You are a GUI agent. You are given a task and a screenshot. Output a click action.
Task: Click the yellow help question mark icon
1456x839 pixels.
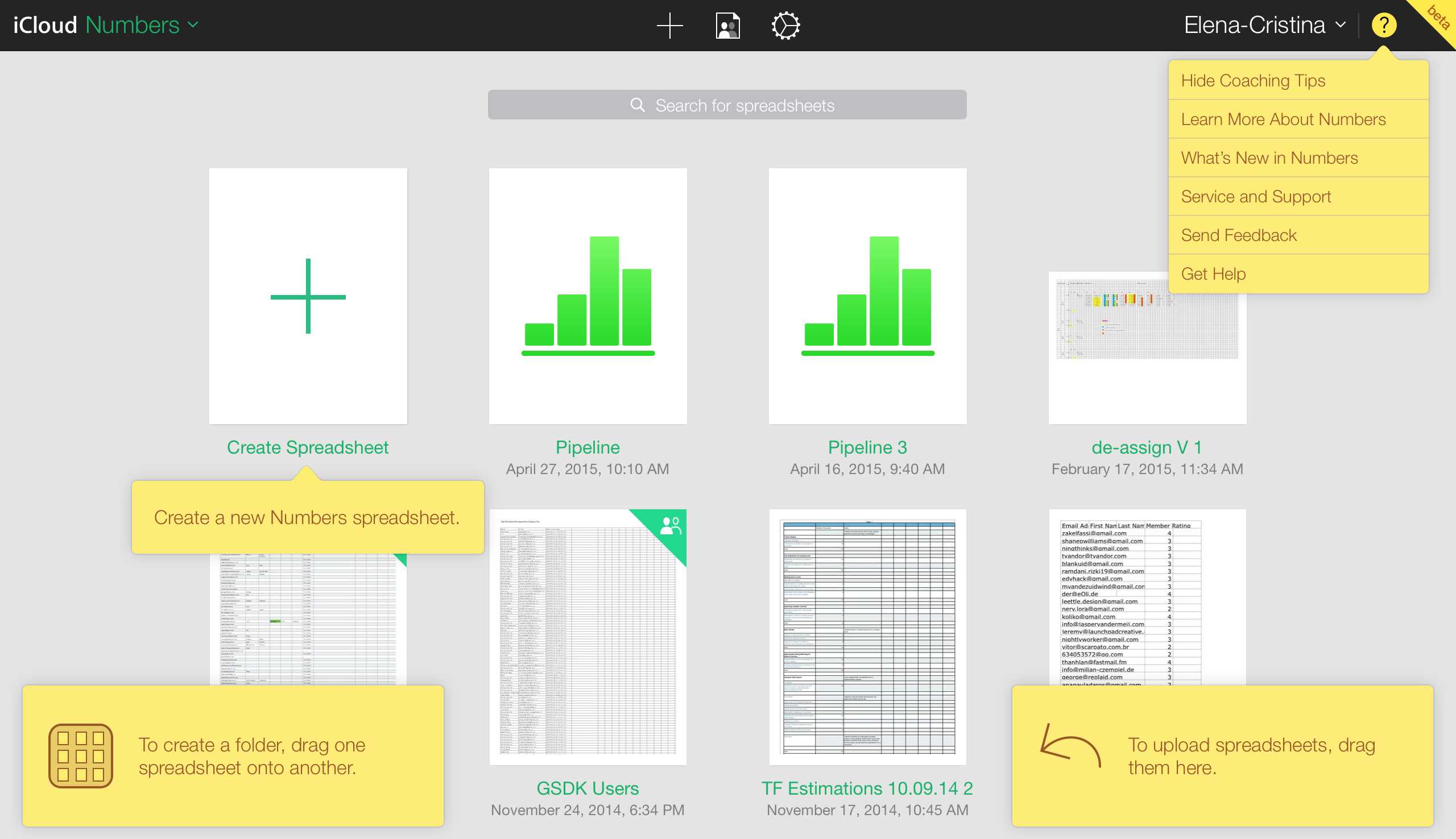point(1383,26)
